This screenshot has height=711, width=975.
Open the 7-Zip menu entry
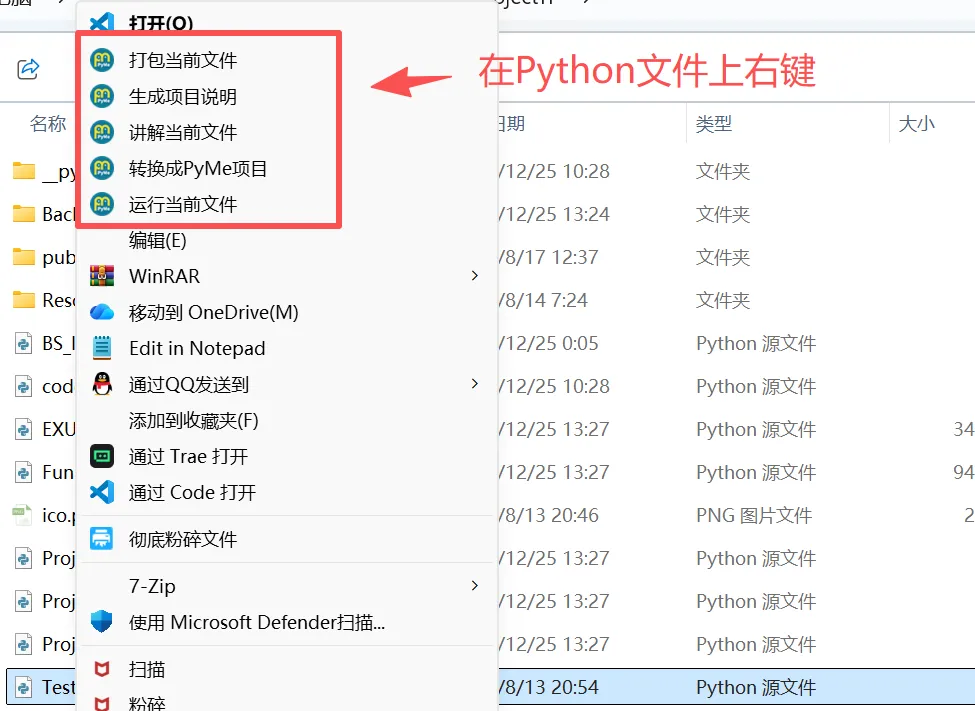click(152, 586)
